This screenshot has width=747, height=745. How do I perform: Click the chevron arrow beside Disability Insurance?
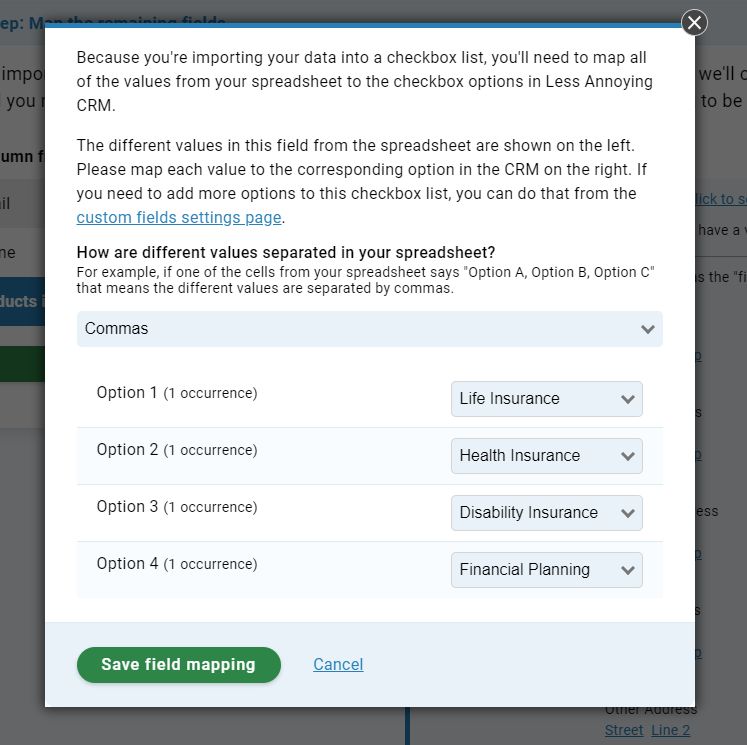pos(628,513)
